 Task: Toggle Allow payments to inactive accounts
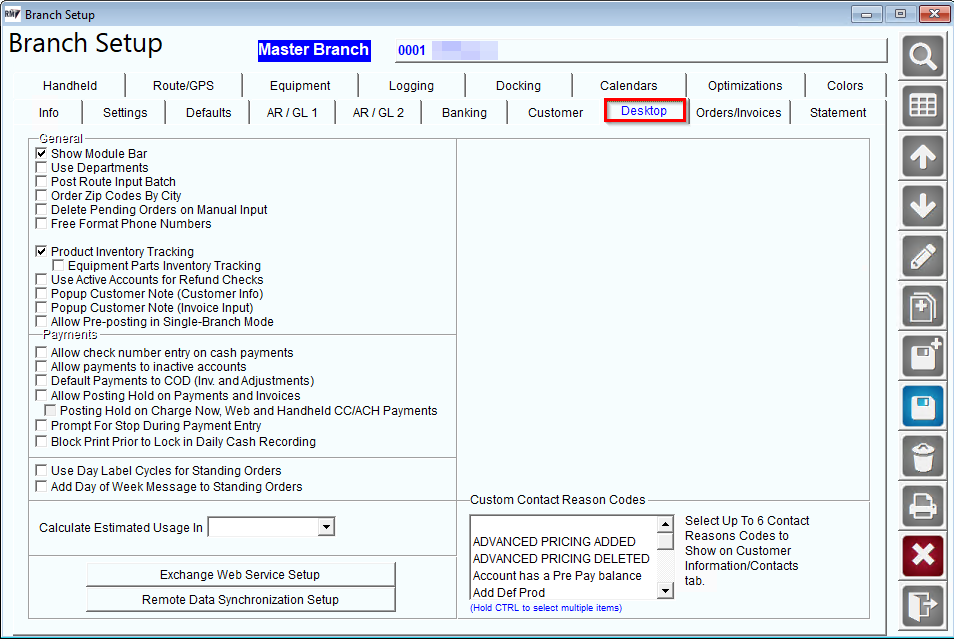(41, 367)
